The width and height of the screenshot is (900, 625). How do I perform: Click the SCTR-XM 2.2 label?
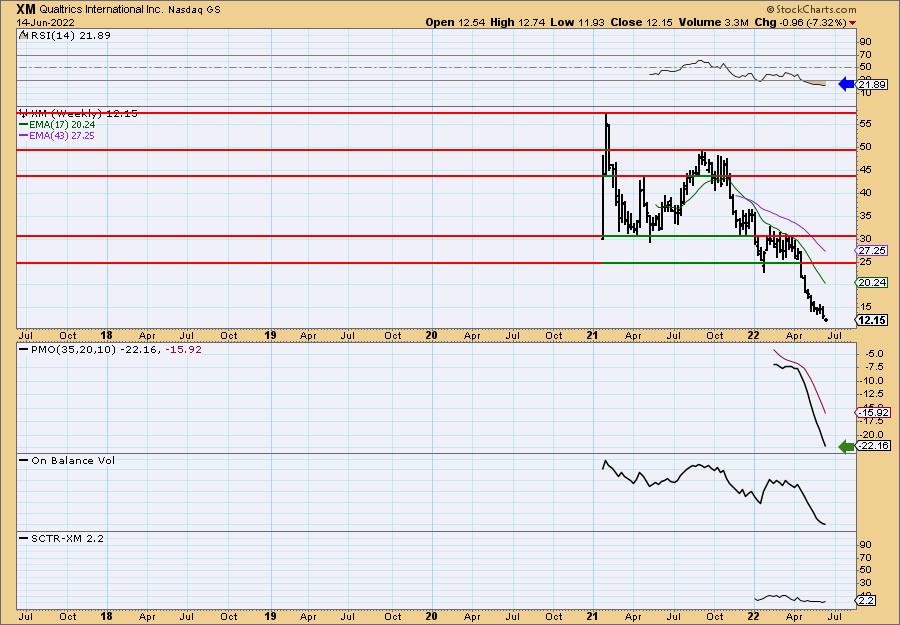coord(62,538)
